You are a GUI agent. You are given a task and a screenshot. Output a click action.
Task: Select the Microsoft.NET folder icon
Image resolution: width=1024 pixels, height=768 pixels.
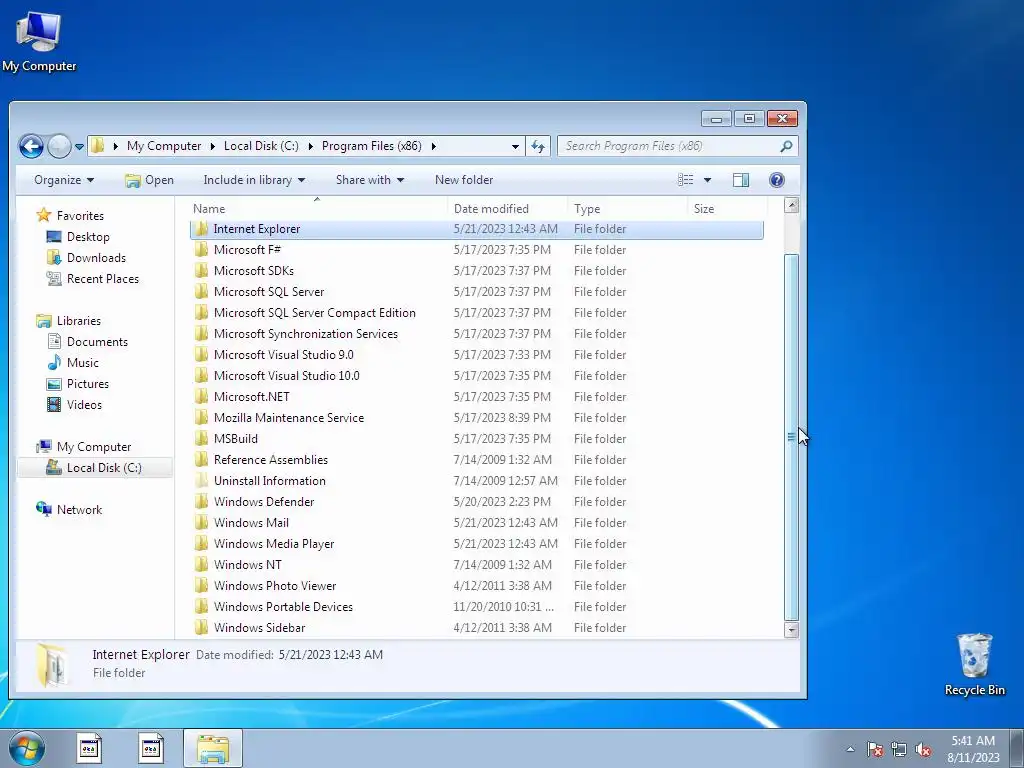pyautogui.click(x=202, y=397)
